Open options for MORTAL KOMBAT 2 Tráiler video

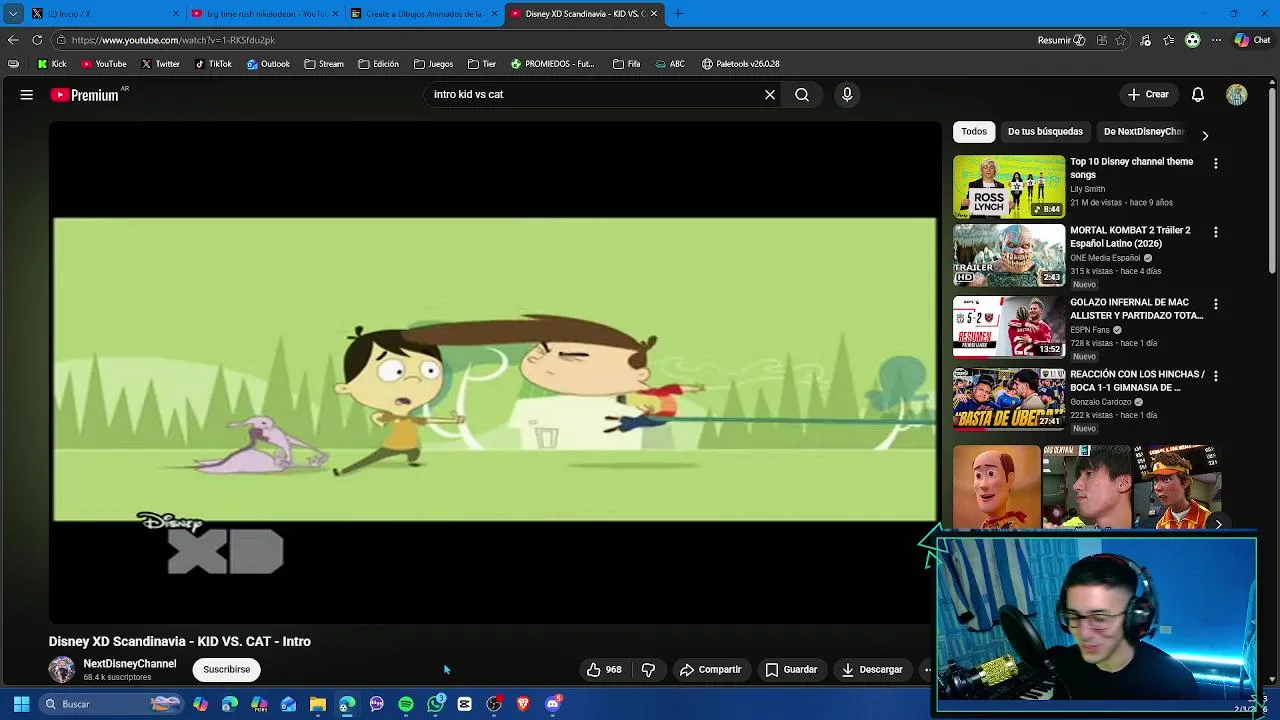(x=1216, y=232)
